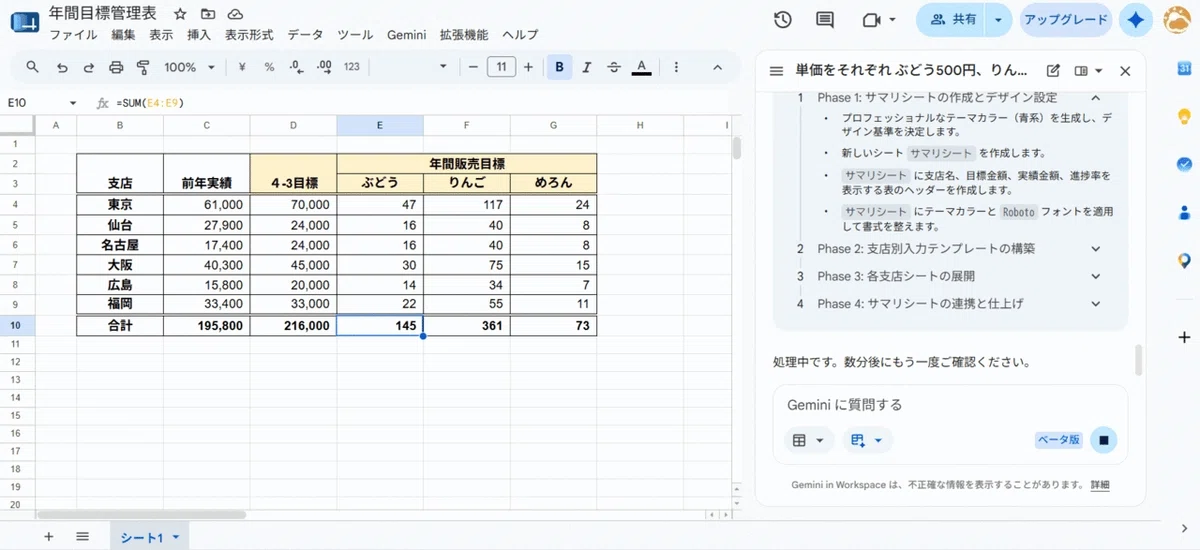Screen dimensions: 1200x550
Task: Move document using the folder icon
Action: tap(207, 14)
